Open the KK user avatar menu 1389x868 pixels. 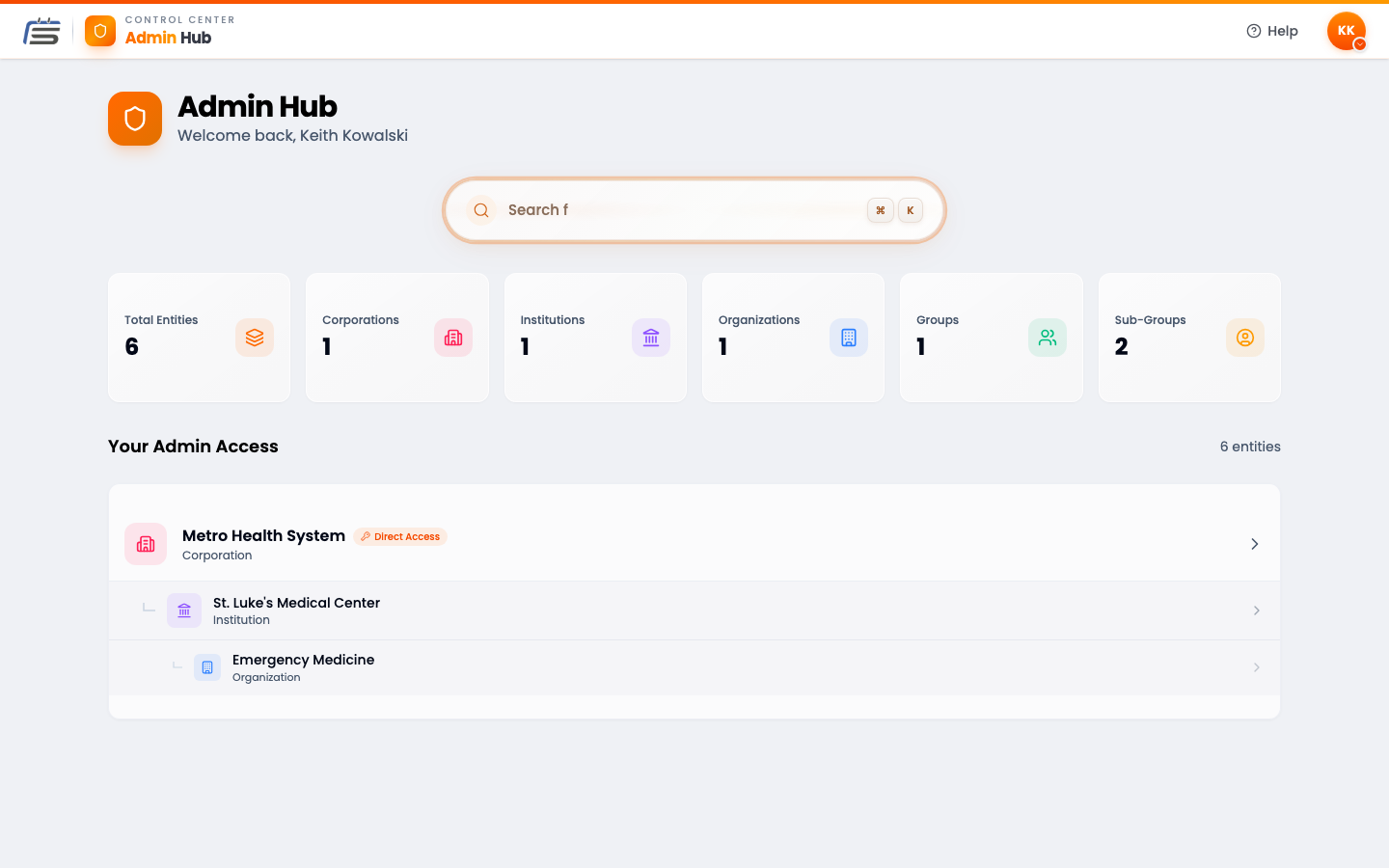[x=1347, y=31]
